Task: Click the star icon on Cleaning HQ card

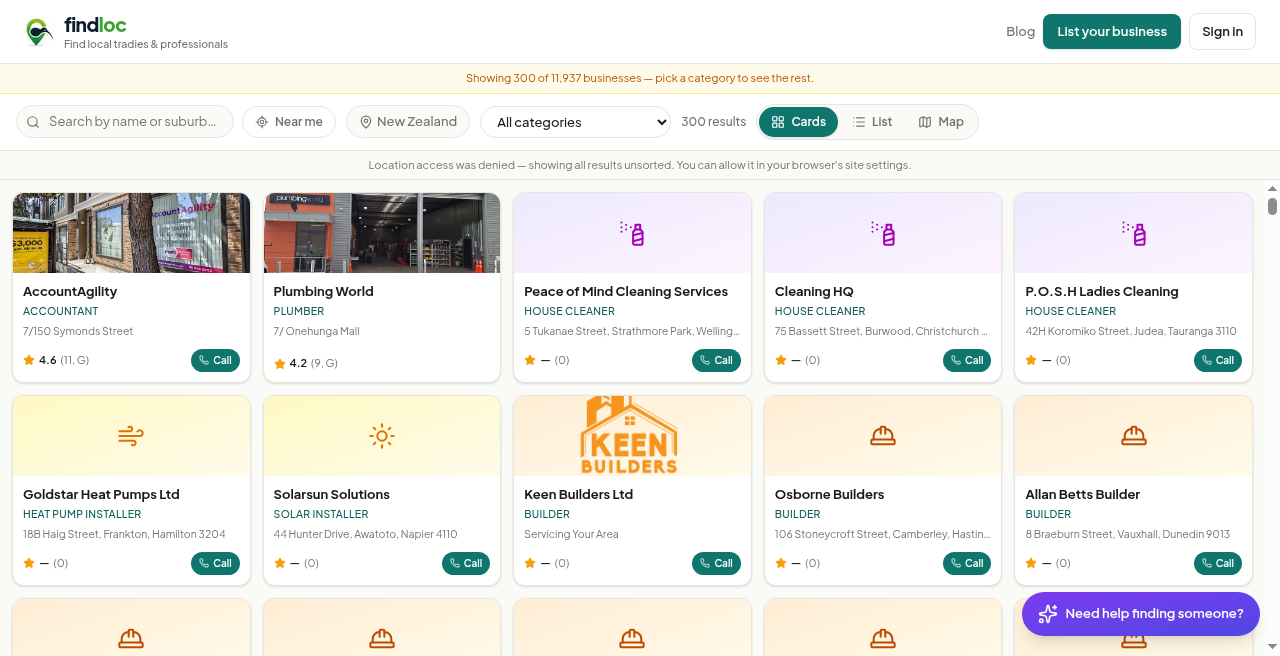Action: click(x=781, y=360)
